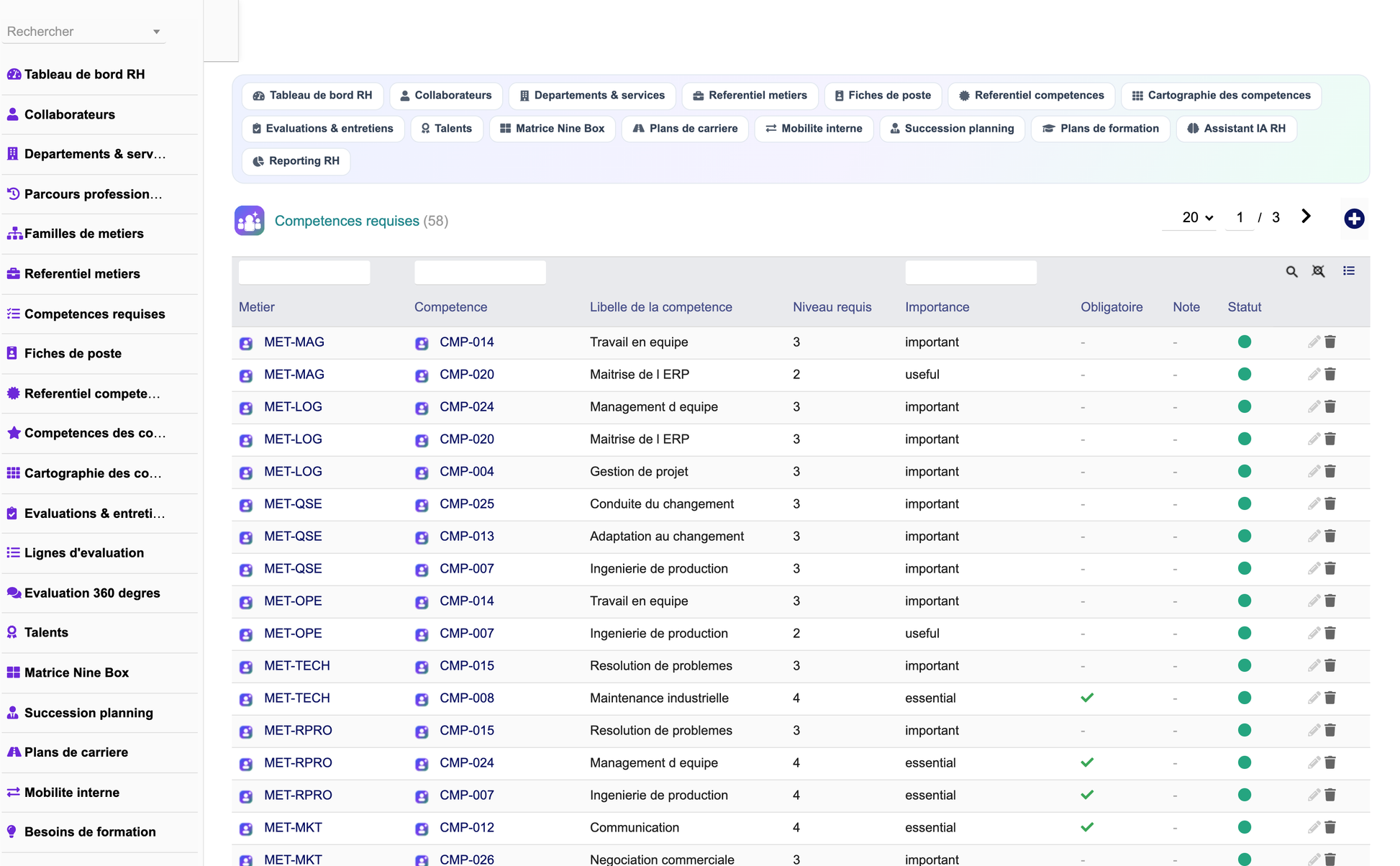The image size is (1400, 866).
Task: Click green status dot for MET-QSE CMP-007
Action: click(1244, 568)
